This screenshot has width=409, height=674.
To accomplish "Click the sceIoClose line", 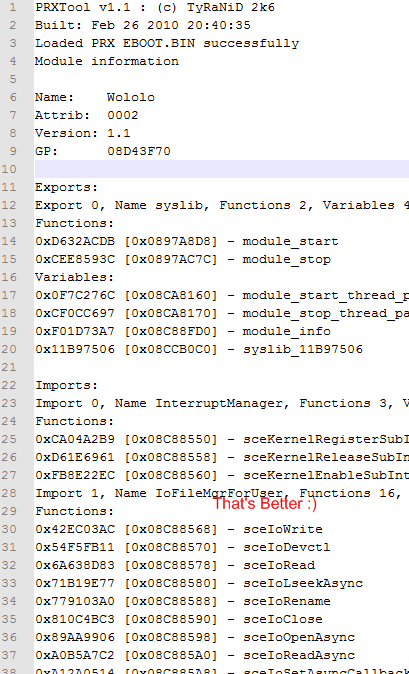I will coord(179,619).
